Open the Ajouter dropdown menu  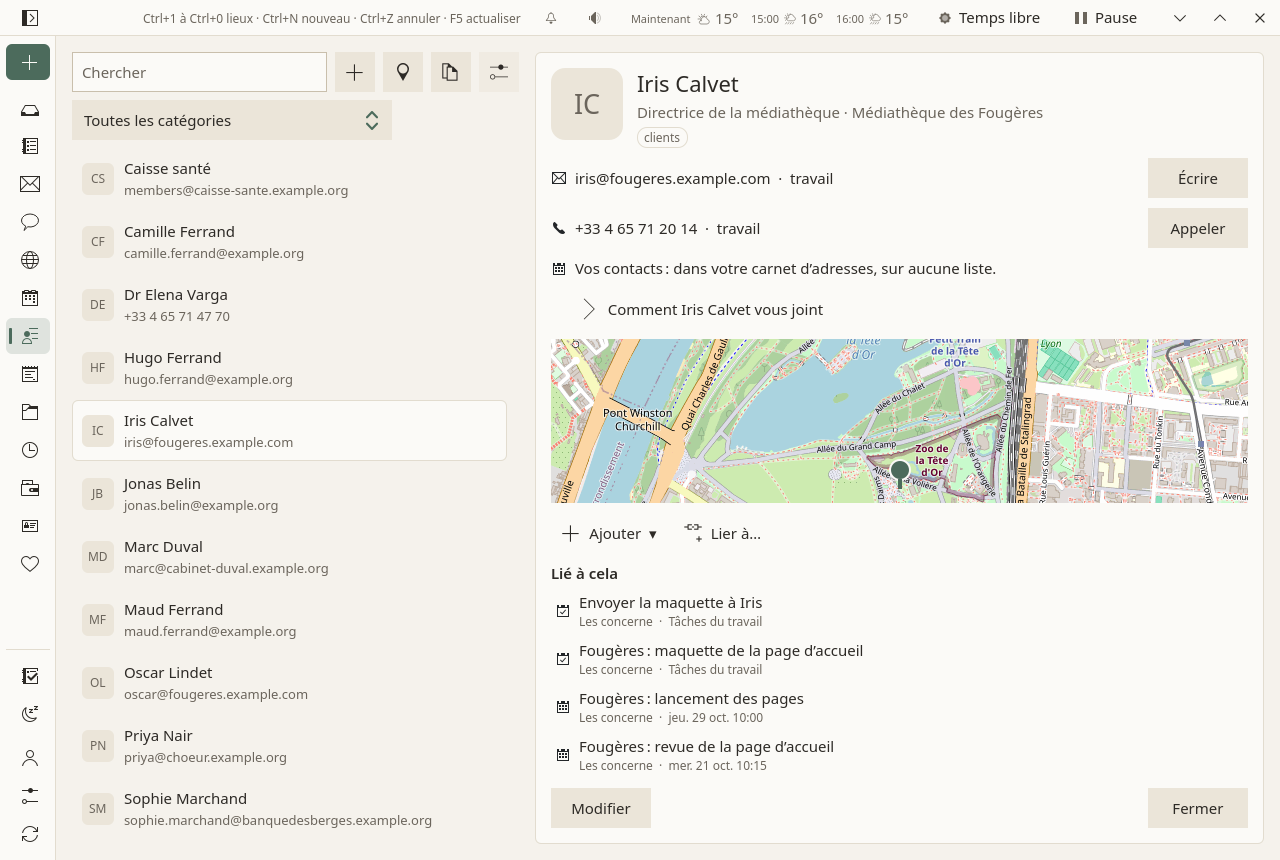click(610, 534)
